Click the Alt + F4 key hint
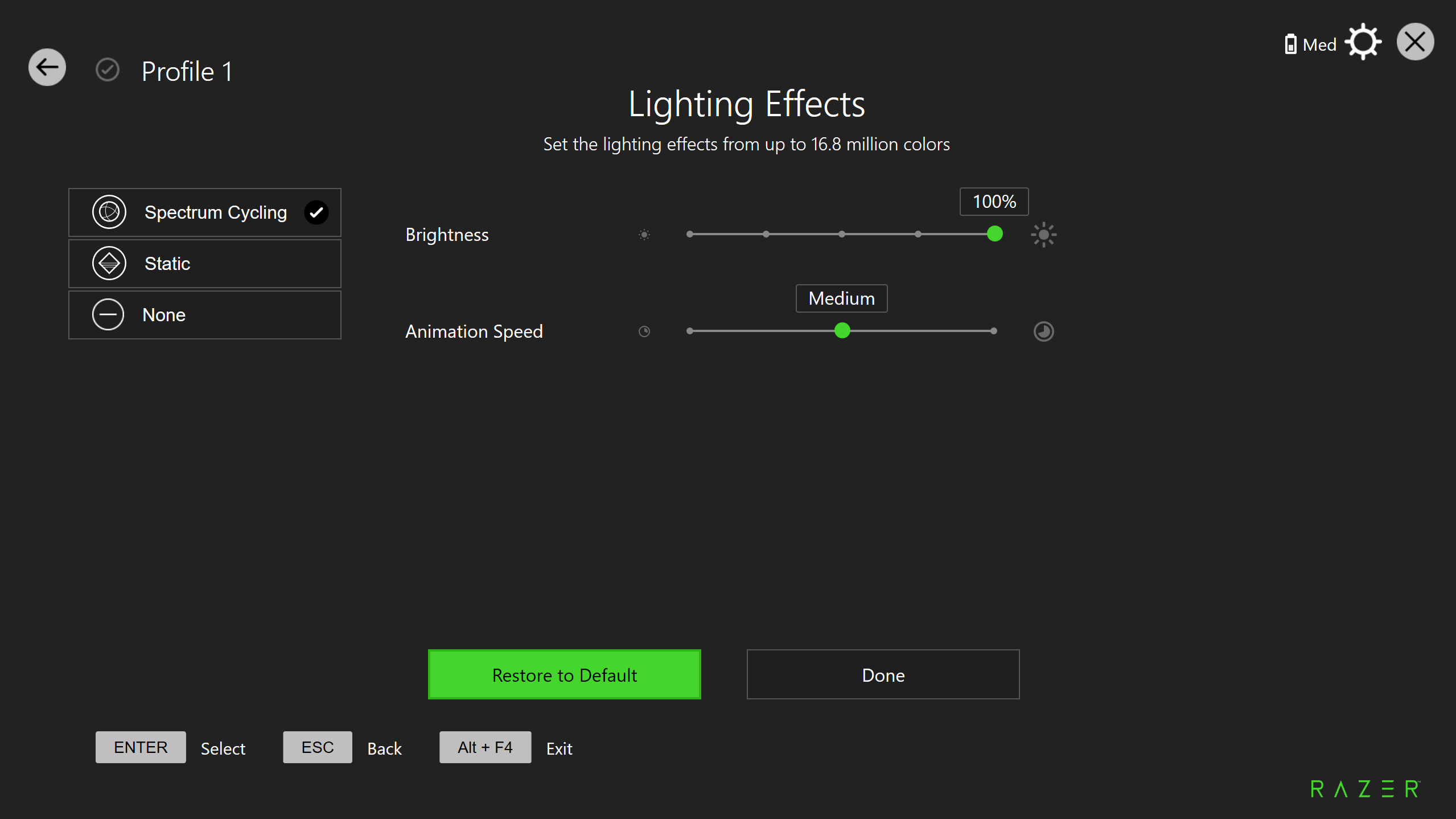The image size is (1456, 819). point(486,747)
